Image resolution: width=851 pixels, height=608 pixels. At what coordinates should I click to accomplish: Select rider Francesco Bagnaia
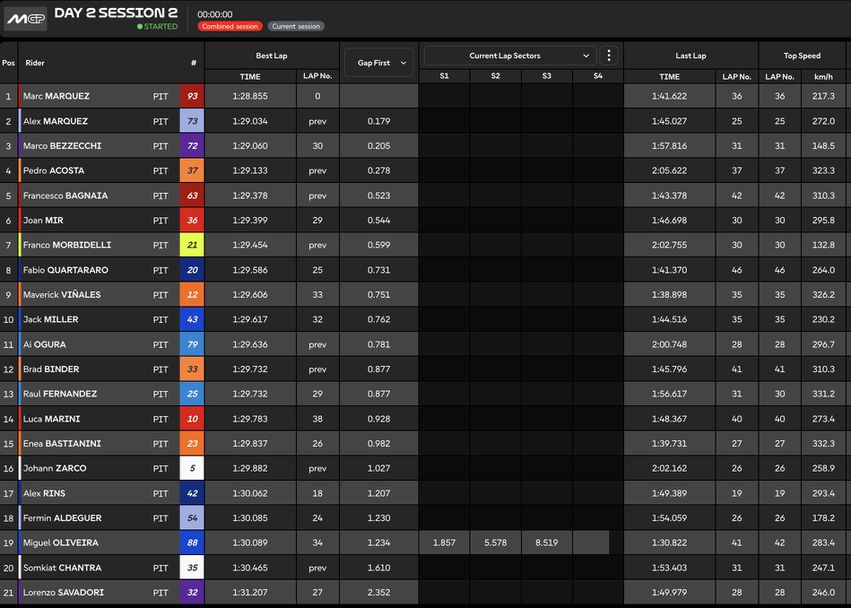(x=65, y=196)
